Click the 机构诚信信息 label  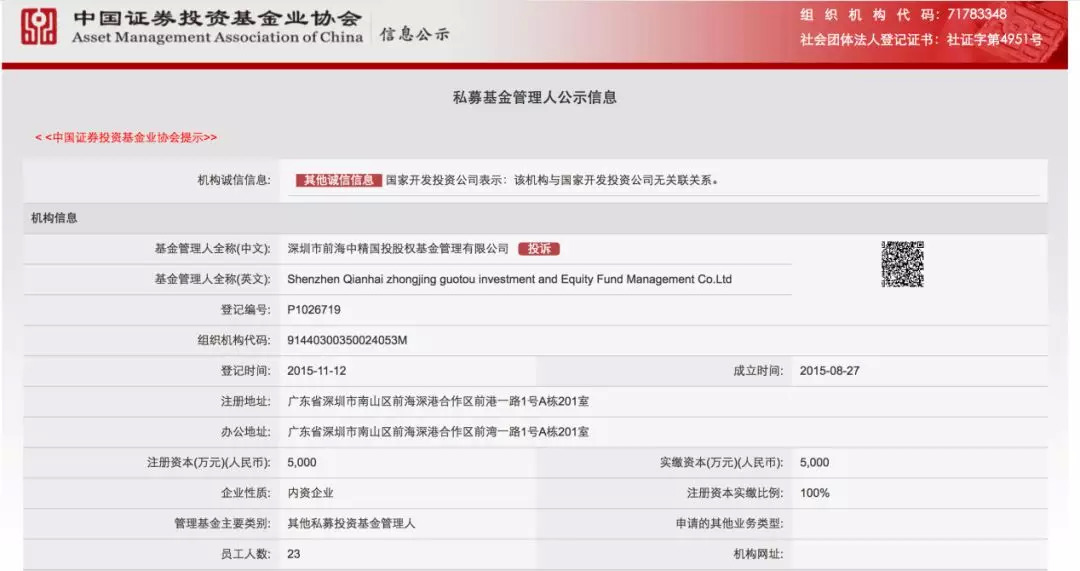pyautogui.click(x=233, y=180)
